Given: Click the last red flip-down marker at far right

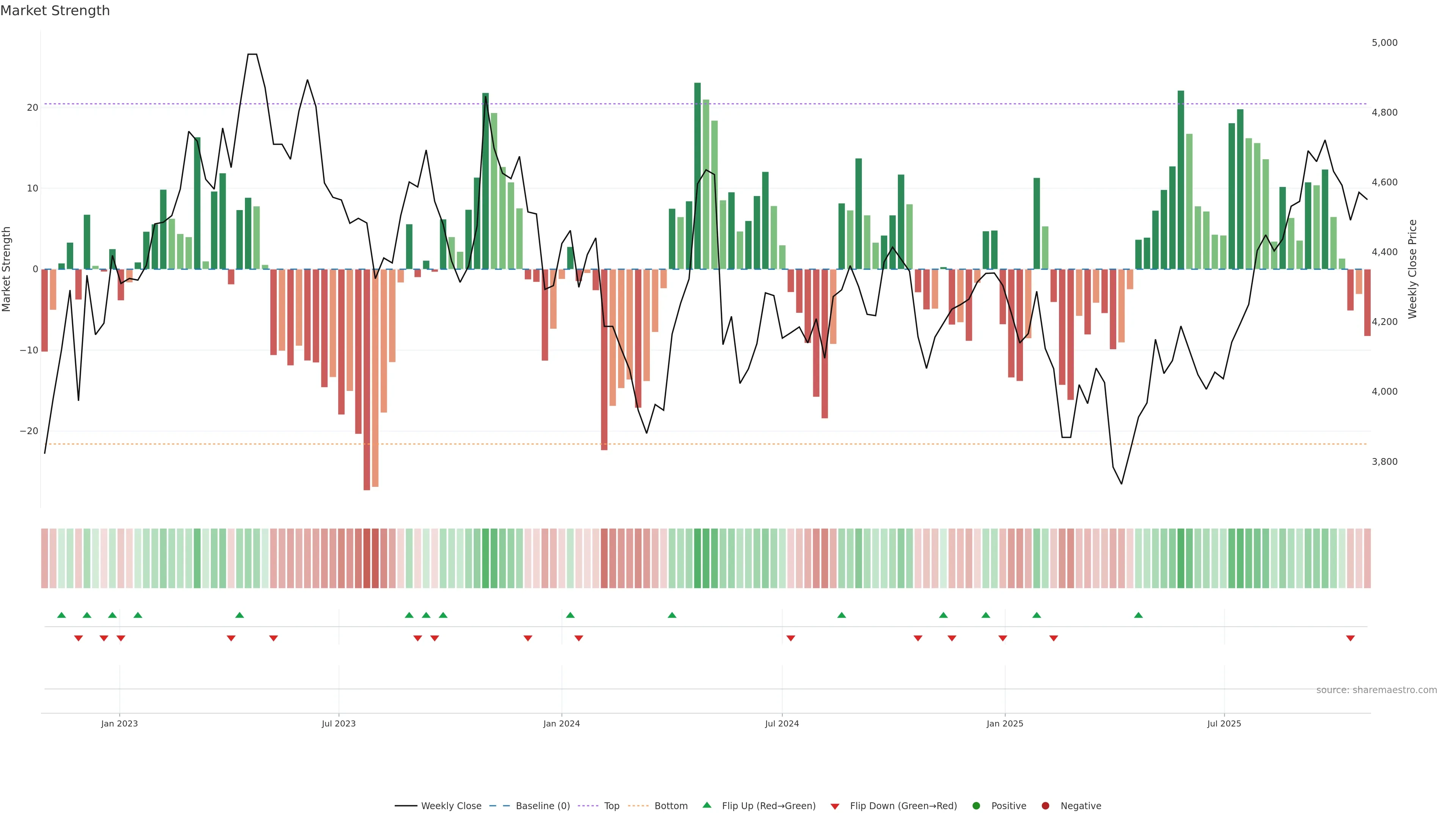Looking at the screenshot, I should pyautogui.click(x=1350, y=638).
